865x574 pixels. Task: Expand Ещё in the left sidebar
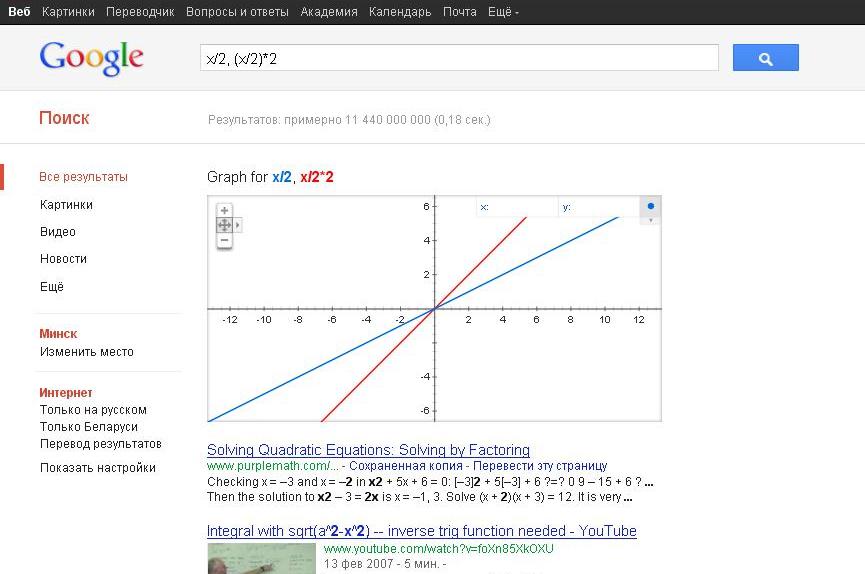(x=52, y=287)
